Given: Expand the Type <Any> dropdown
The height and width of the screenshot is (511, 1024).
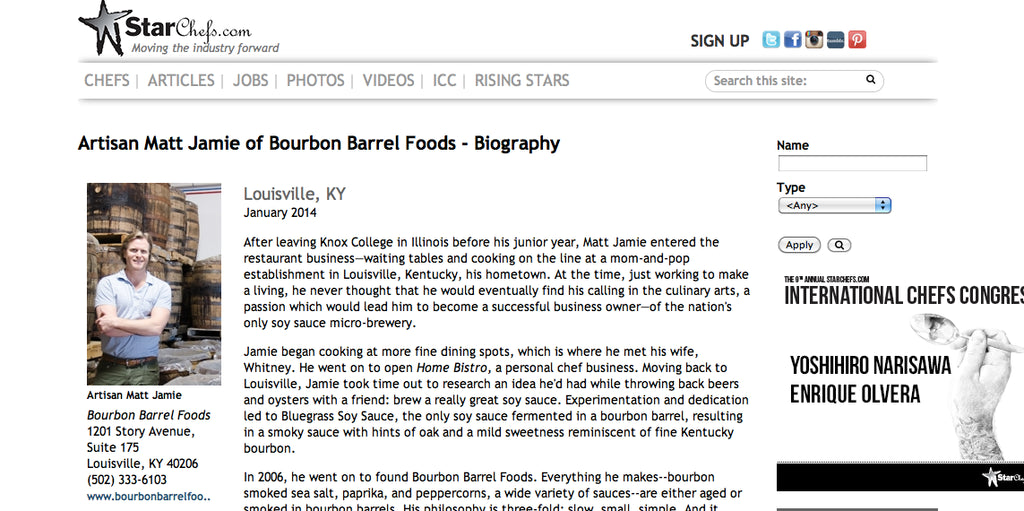Looking at the screenshot, I should 834,205.
